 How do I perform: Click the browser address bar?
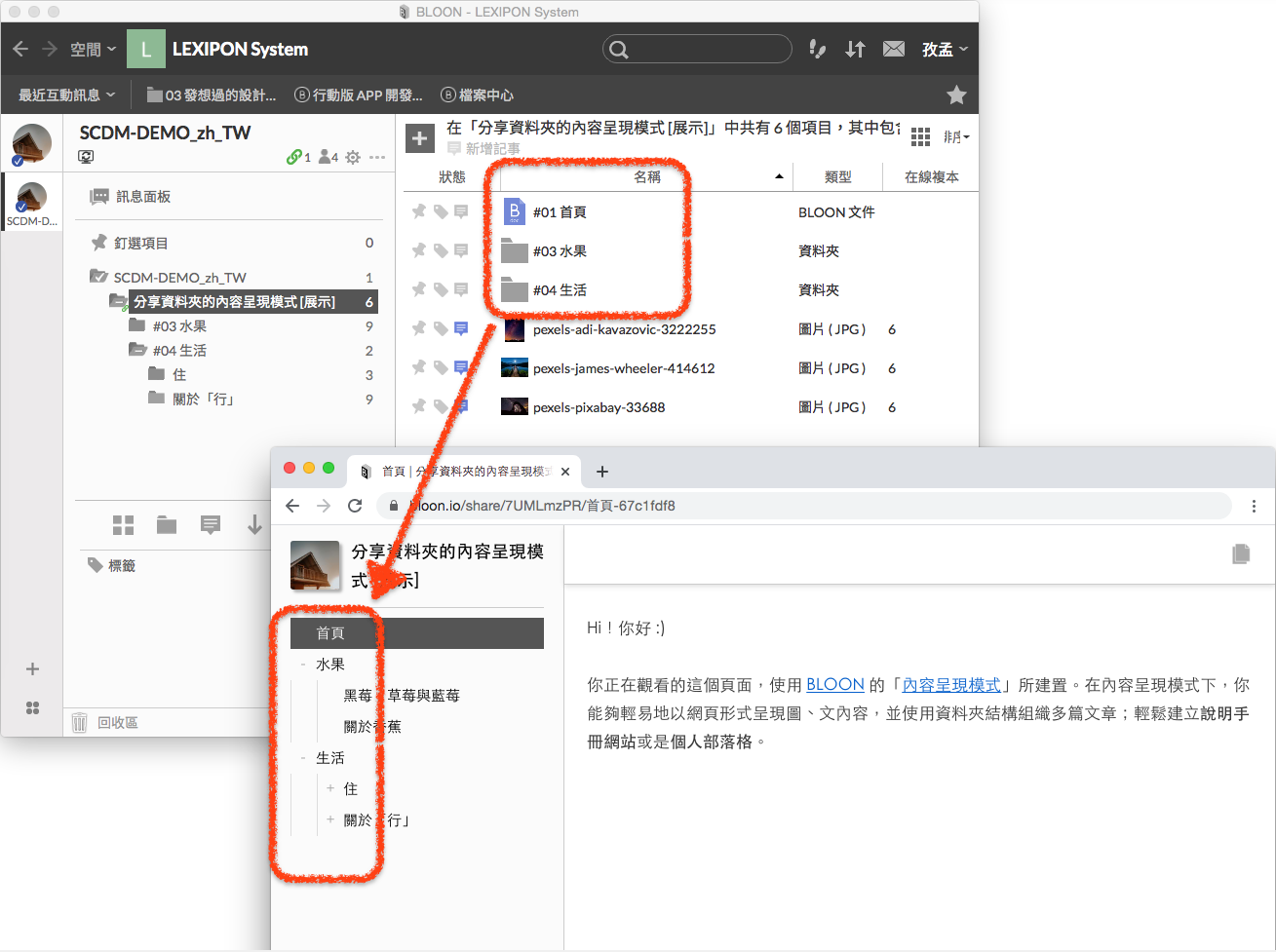[x=805, y=506]
